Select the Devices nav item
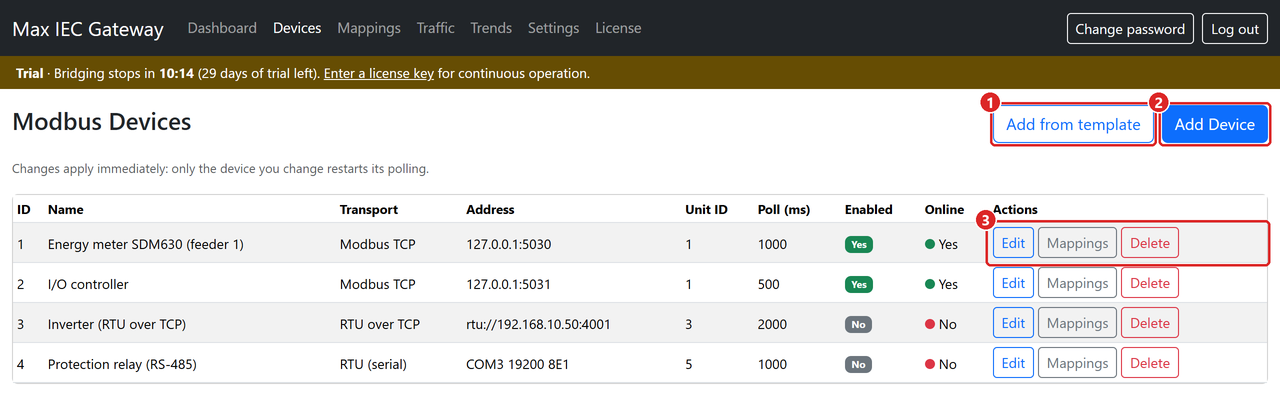1280x400 pixels. point(297,28)
